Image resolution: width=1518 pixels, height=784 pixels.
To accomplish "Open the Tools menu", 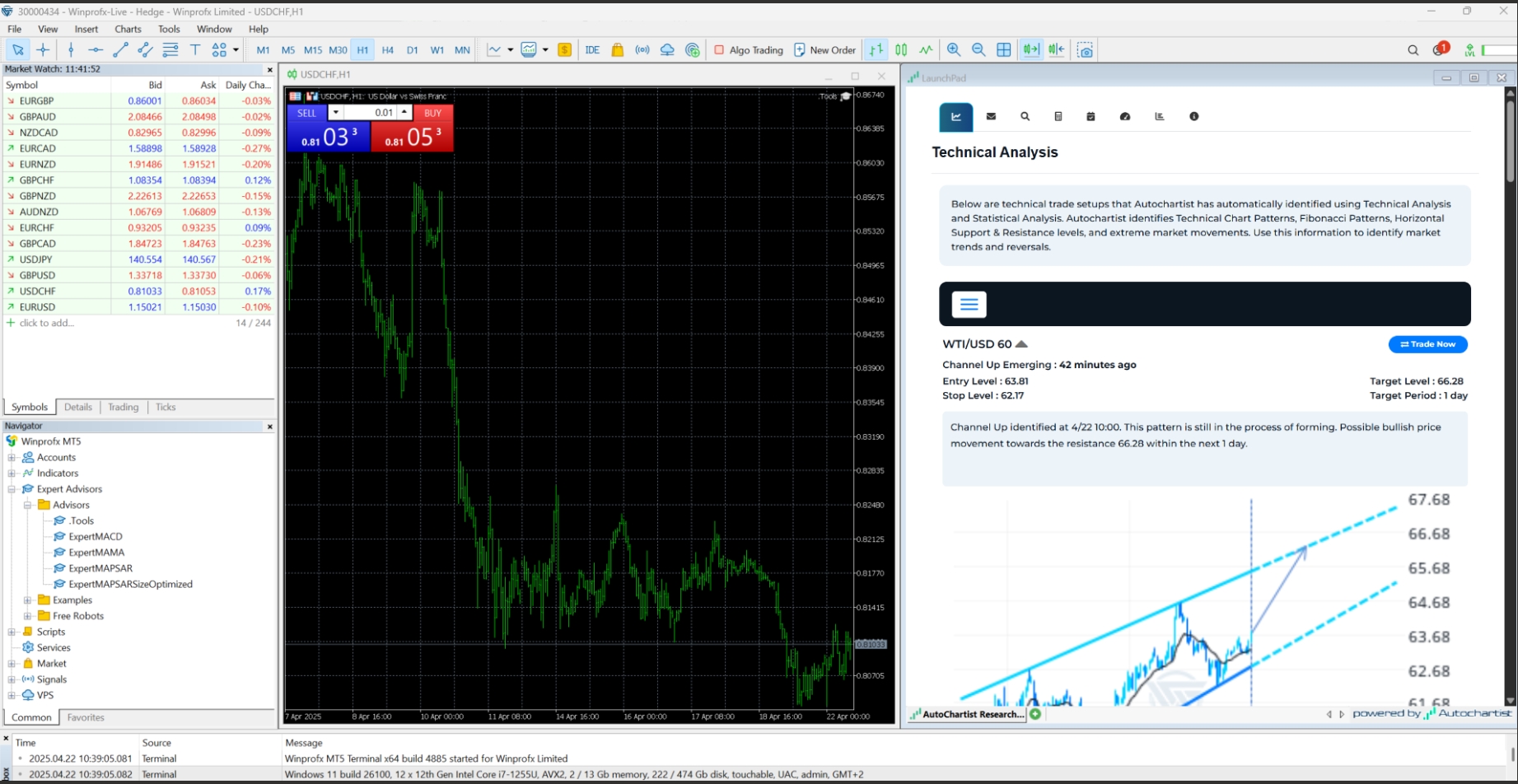I will click(x=169, y=29).
